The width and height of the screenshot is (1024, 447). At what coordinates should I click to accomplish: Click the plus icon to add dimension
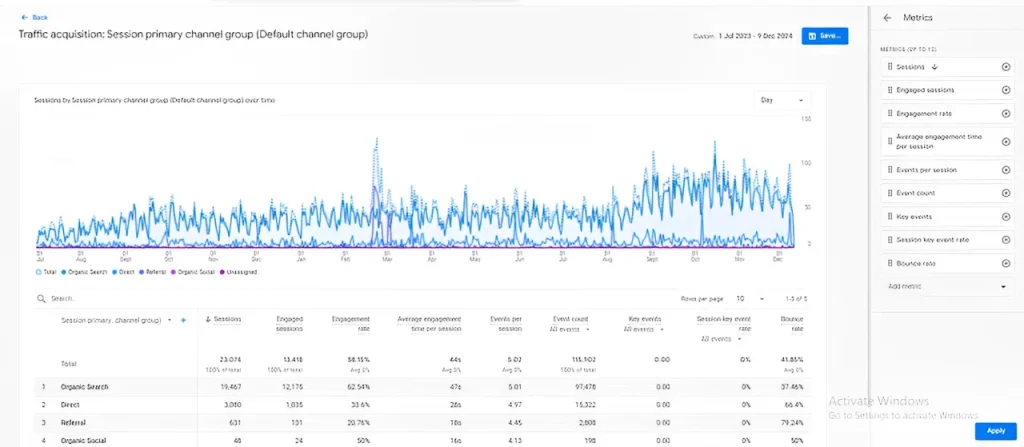pos(183,320)
